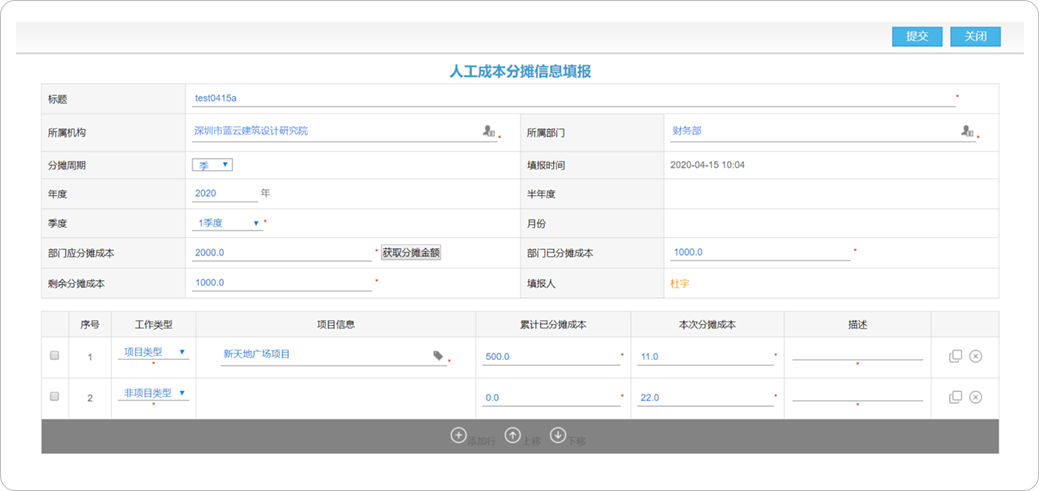
Task: Open the department picker for 所属部门
Action: pyautogui.click(x=967, y=131)
